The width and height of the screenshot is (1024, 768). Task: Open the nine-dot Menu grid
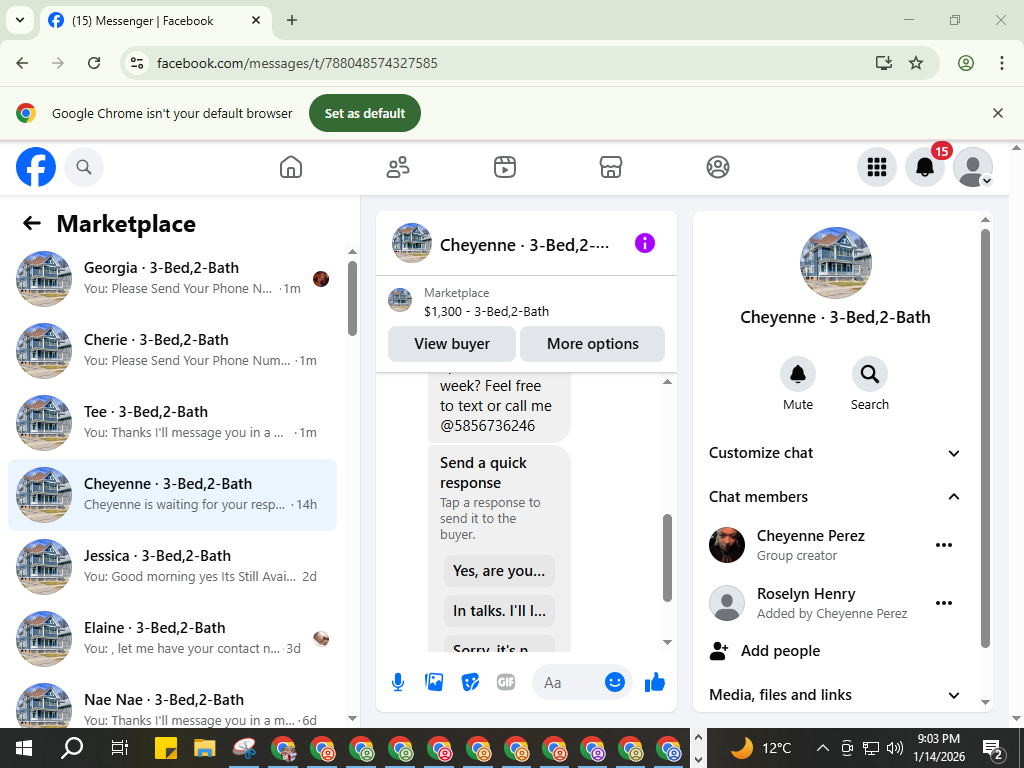[876, 167]
